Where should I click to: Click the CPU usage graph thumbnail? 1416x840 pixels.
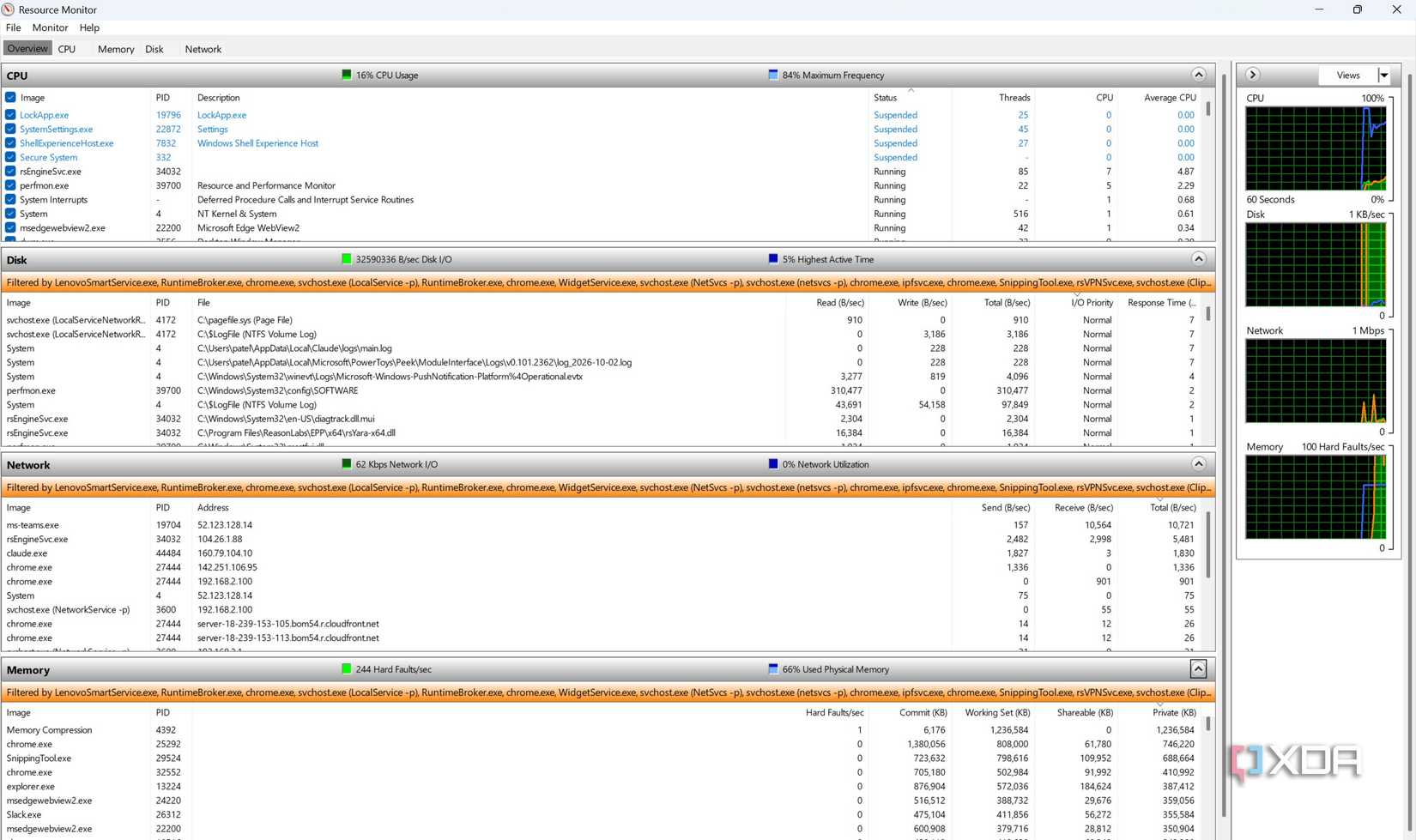click(1316, 148)
